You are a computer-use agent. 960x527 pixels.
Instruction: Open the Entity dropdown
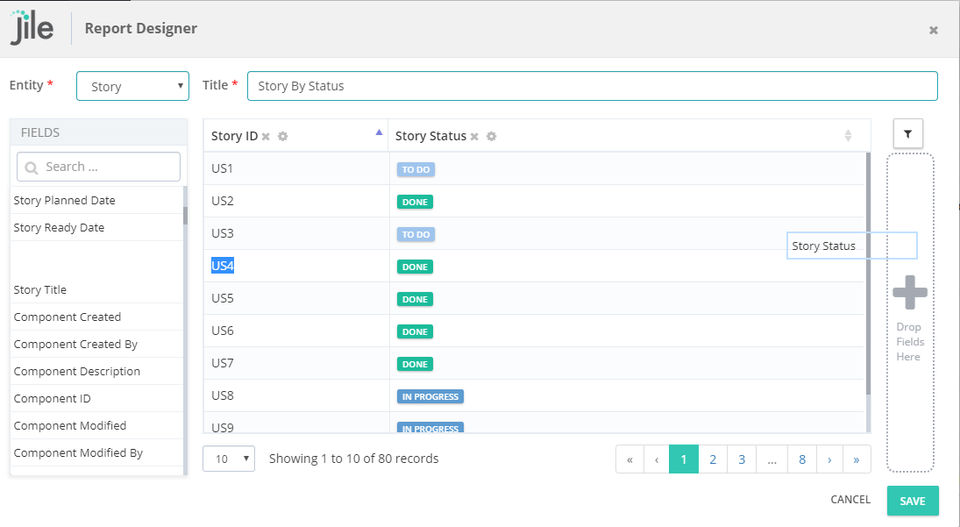pyautogui.click(x=133, y=86)
